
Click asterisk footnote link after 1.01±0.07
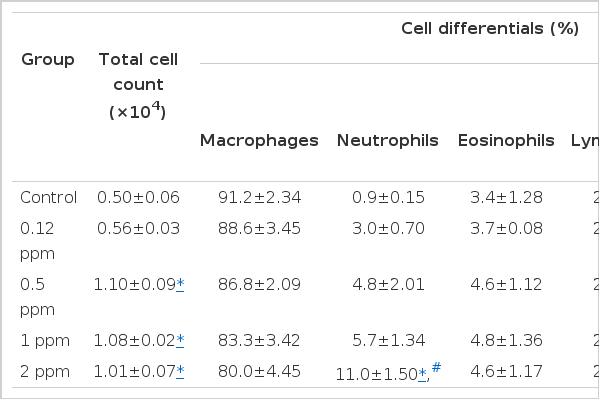pos(180,371)
